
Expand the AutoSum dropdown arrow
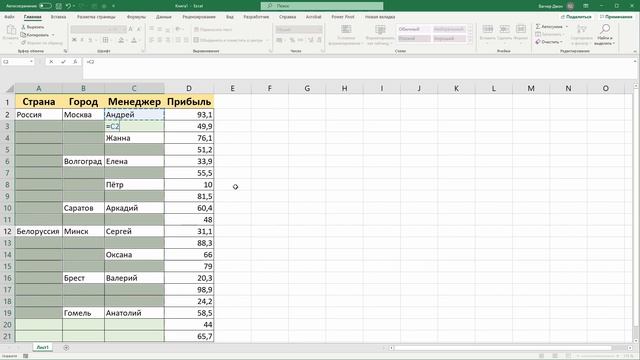[x=567, y=27]
